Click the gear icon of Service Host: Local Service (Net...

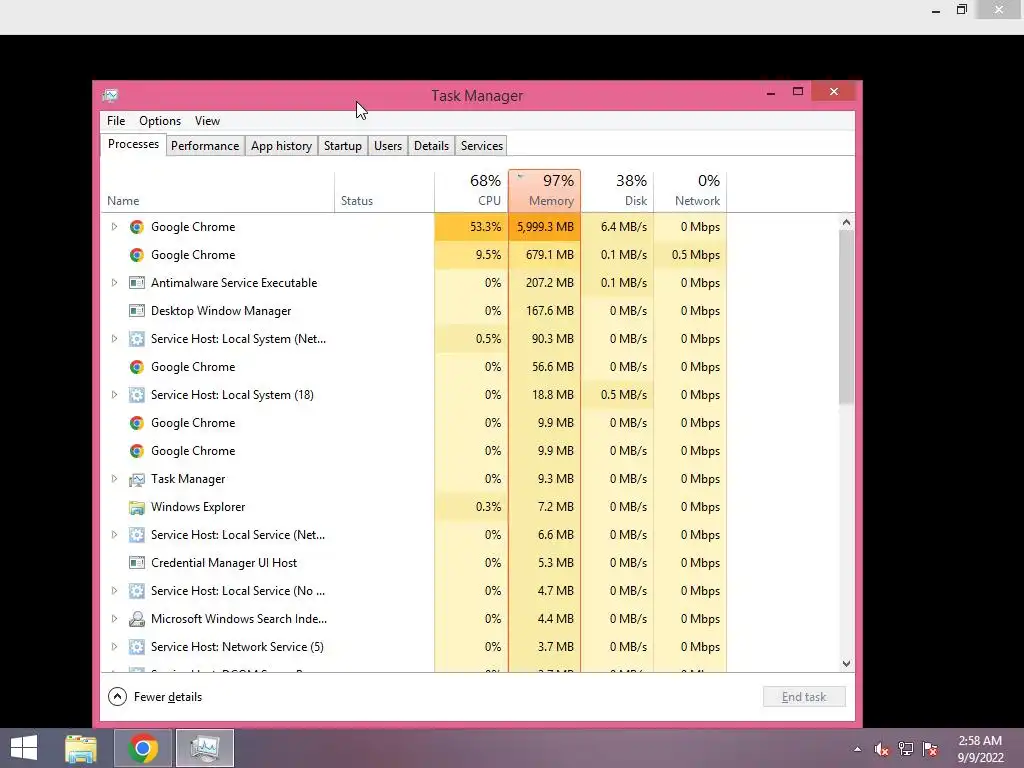(x=136, y=535)
